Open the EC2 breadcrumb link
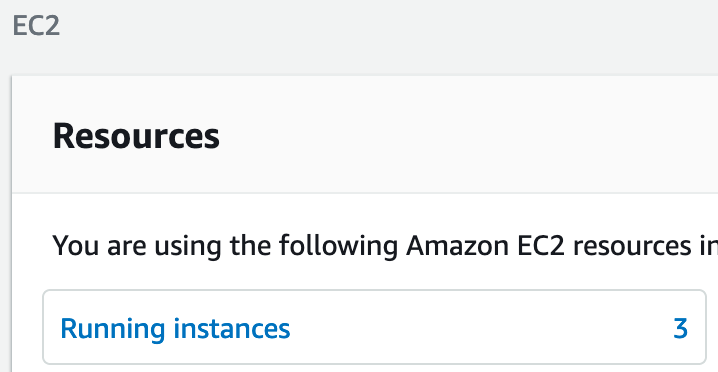 36,26
